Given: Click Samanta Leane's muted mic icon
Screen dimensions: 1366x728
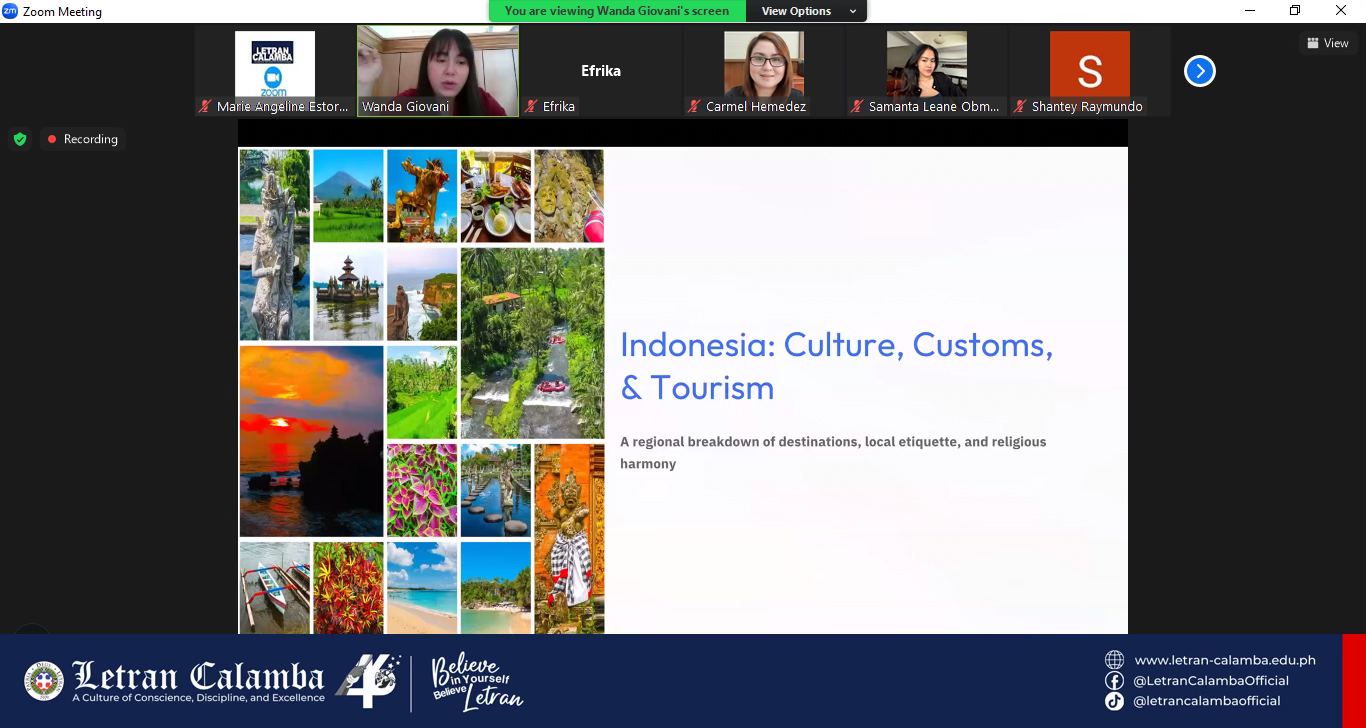Looking at the screenshot, I should pyautogui.click(x=856, y=106).
